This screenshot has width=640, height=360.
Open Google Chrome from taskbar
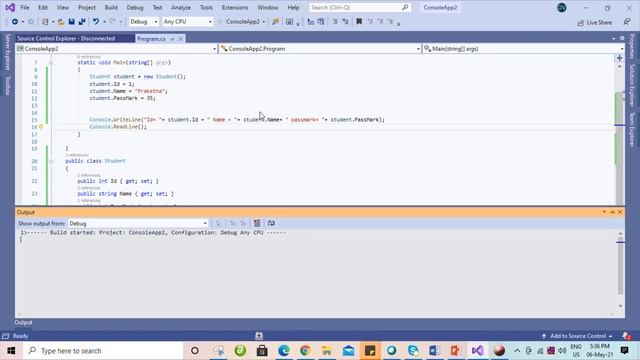tap(305, 351)
